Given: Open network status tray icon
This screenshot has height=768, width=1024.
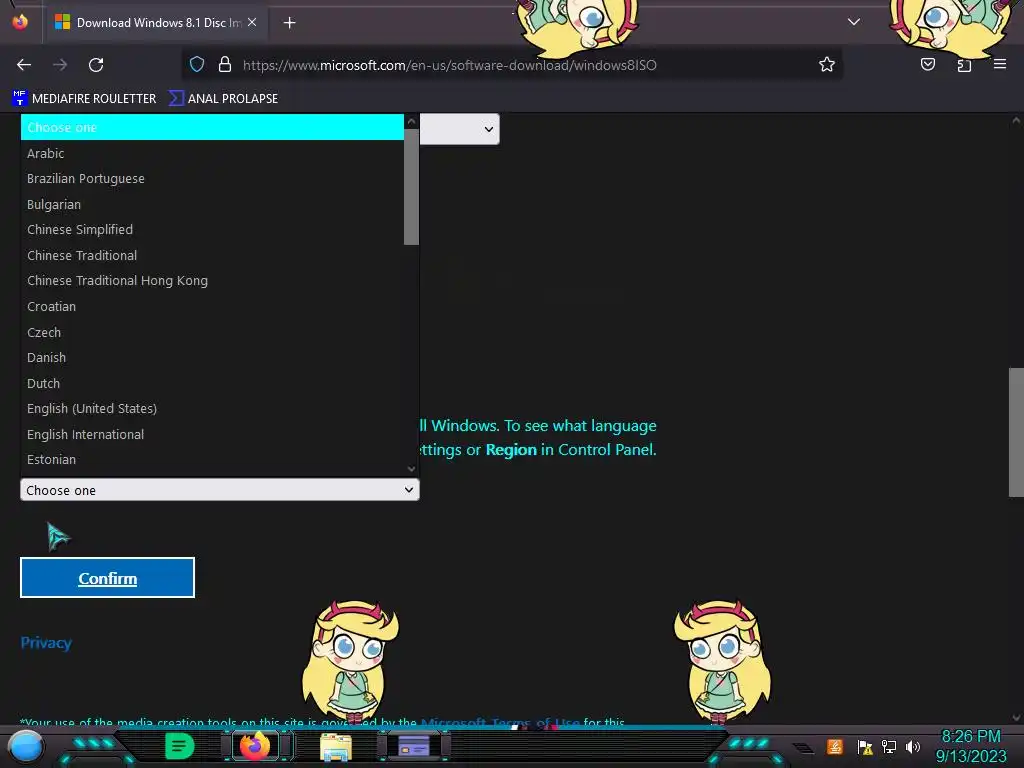Looking at the screenshot, I should point(889,746).
